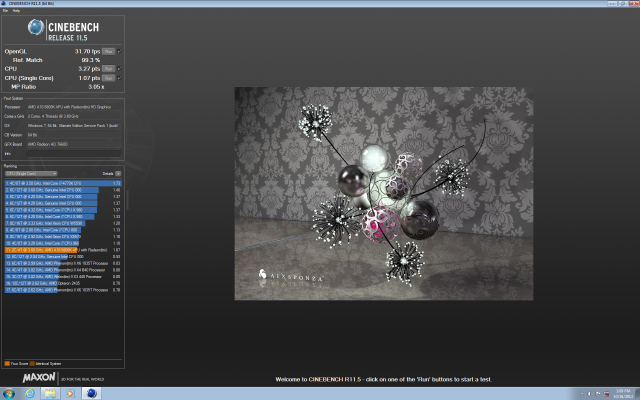Select rank 7 Intel Xeon W5590 row

[x=63, y=223]
